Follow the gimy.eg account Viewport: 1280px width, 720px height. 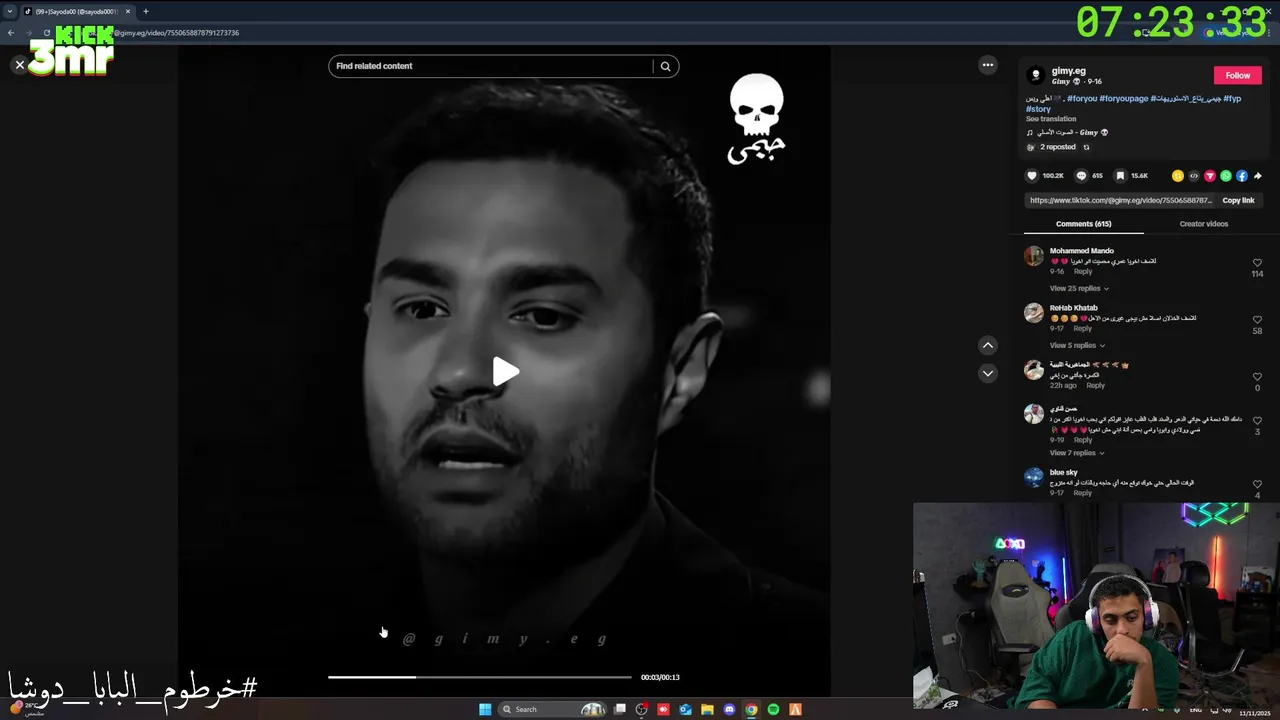[1238, 75]
